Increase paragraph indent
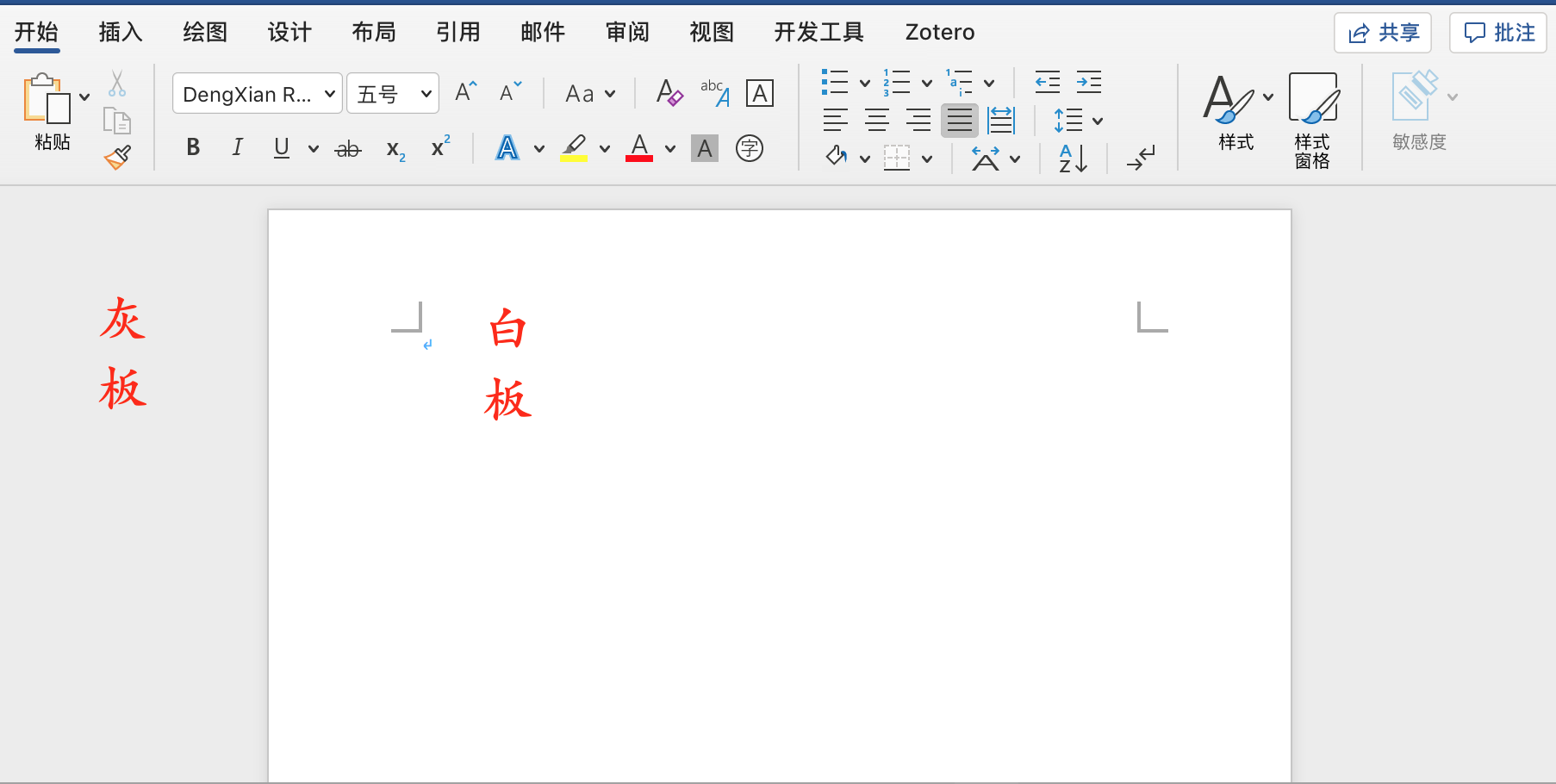The image size is (1556, 784). point(1089,82)
